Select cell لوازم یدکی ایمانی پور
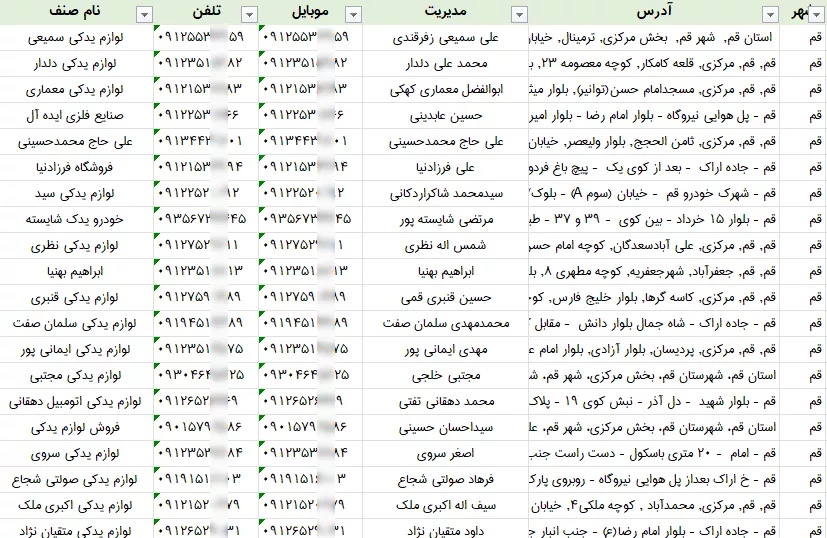This screenshot has width=827, height=538. 76,349
